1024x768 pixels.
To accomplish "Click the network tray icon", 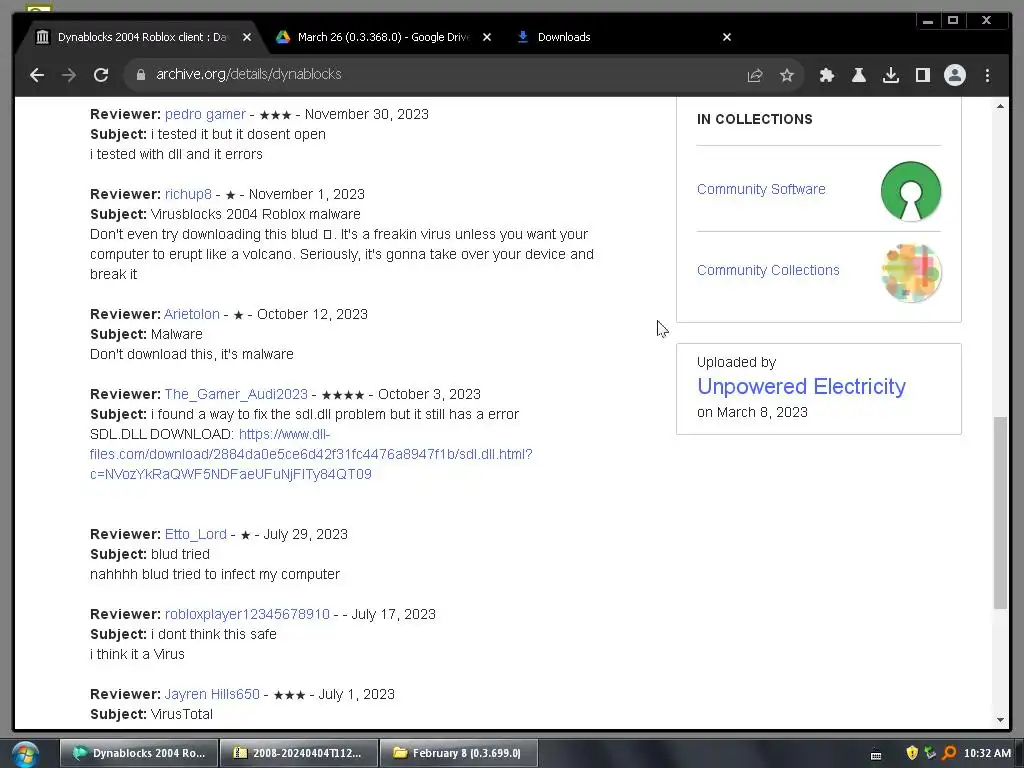I will (x=930, y=753).
